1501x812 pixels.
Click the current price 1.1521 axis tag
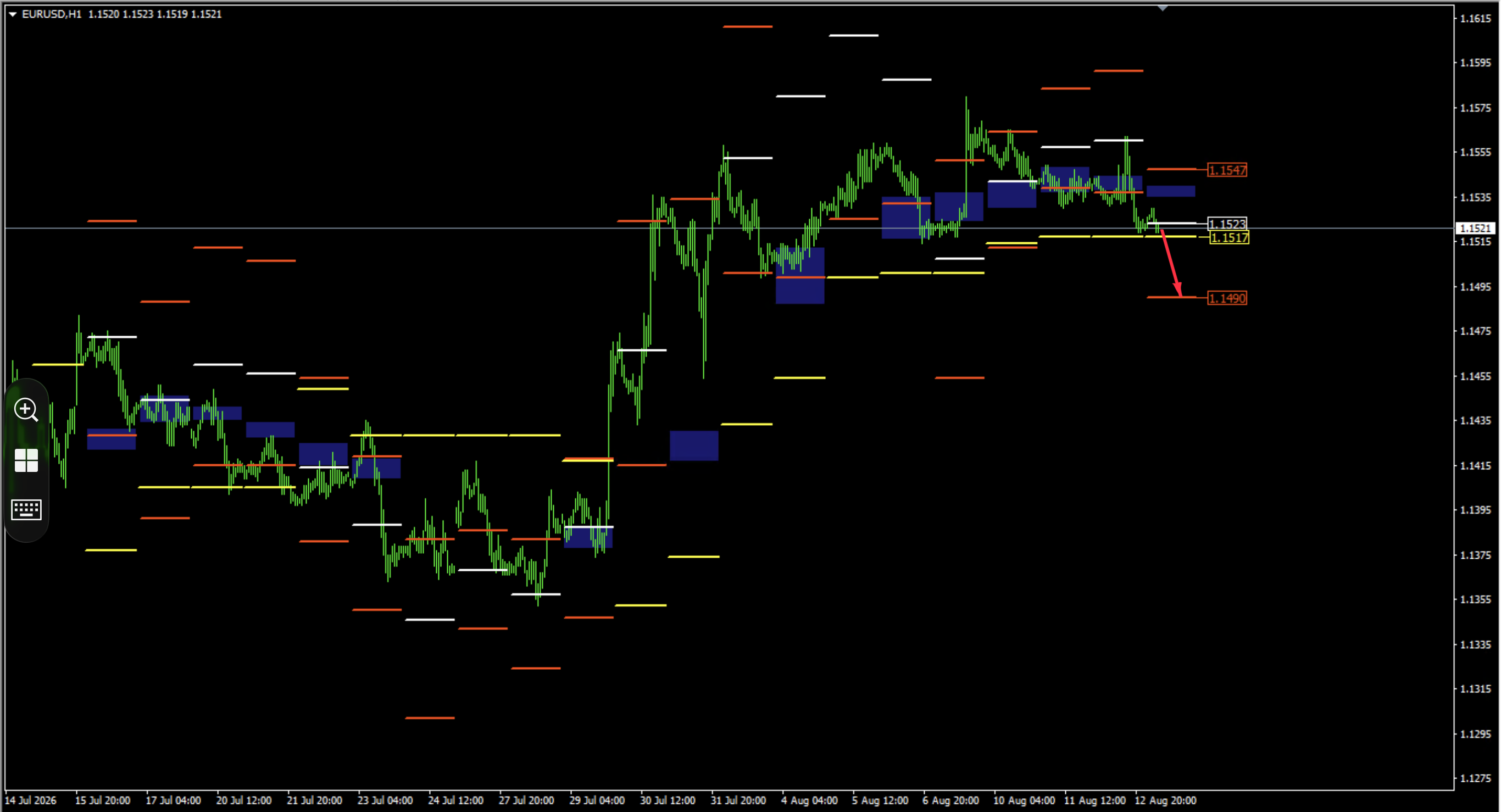point(1476,228)
